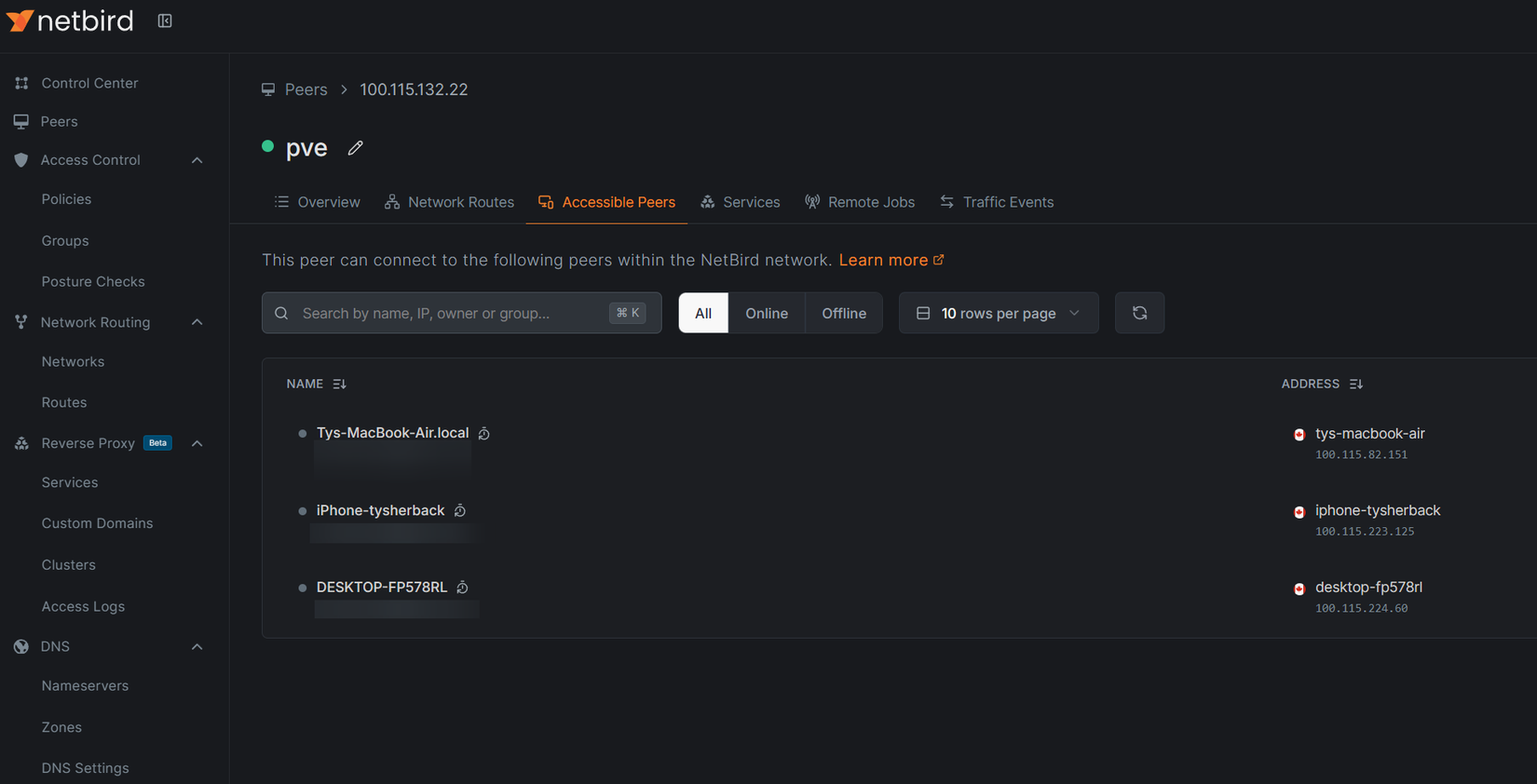Click the desktop-fp578rl hostname
1537x784 pixels.
[x=1368, y=588]
